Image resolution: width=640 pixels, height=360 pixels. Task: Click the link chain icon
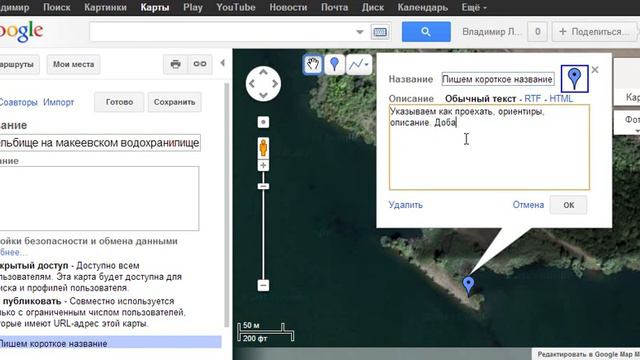coord(200,64)
